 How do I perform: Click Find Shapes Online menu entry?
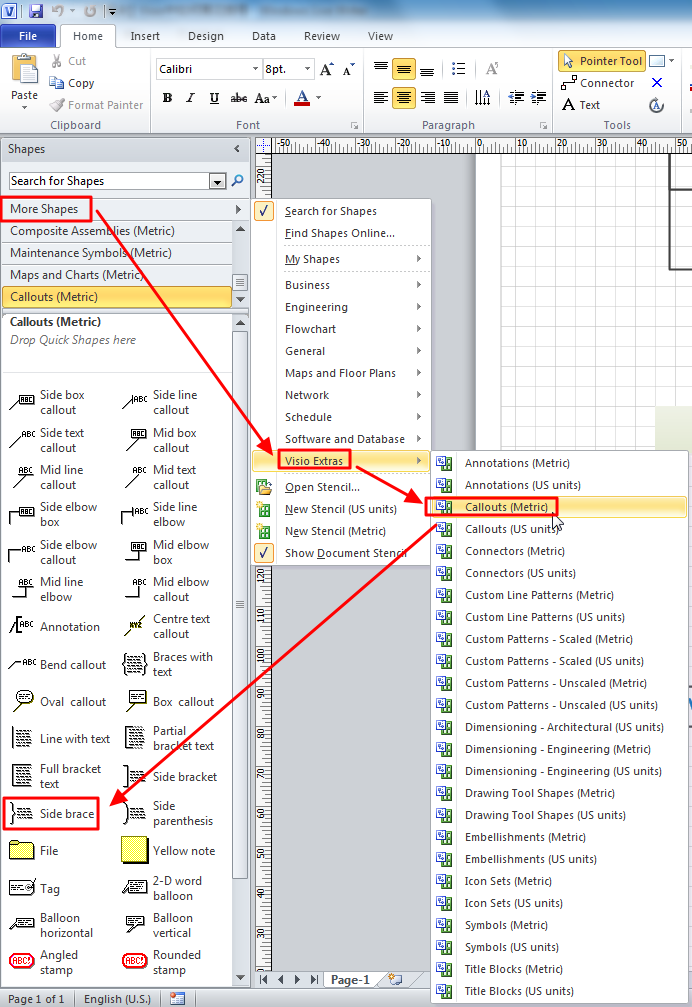click(340, 233)
